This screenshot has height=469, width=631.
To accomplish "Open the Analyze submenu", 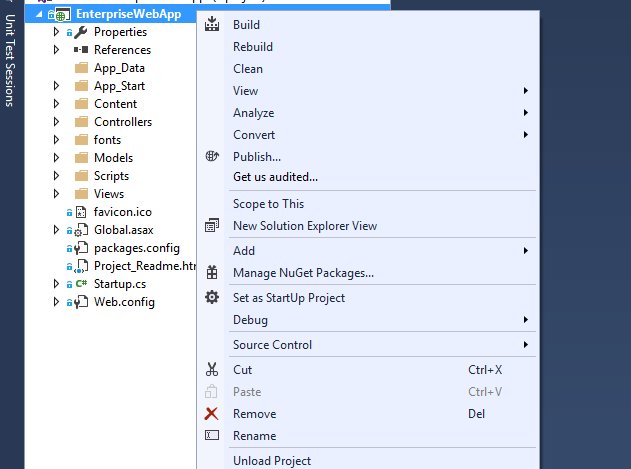I will 368,113.
